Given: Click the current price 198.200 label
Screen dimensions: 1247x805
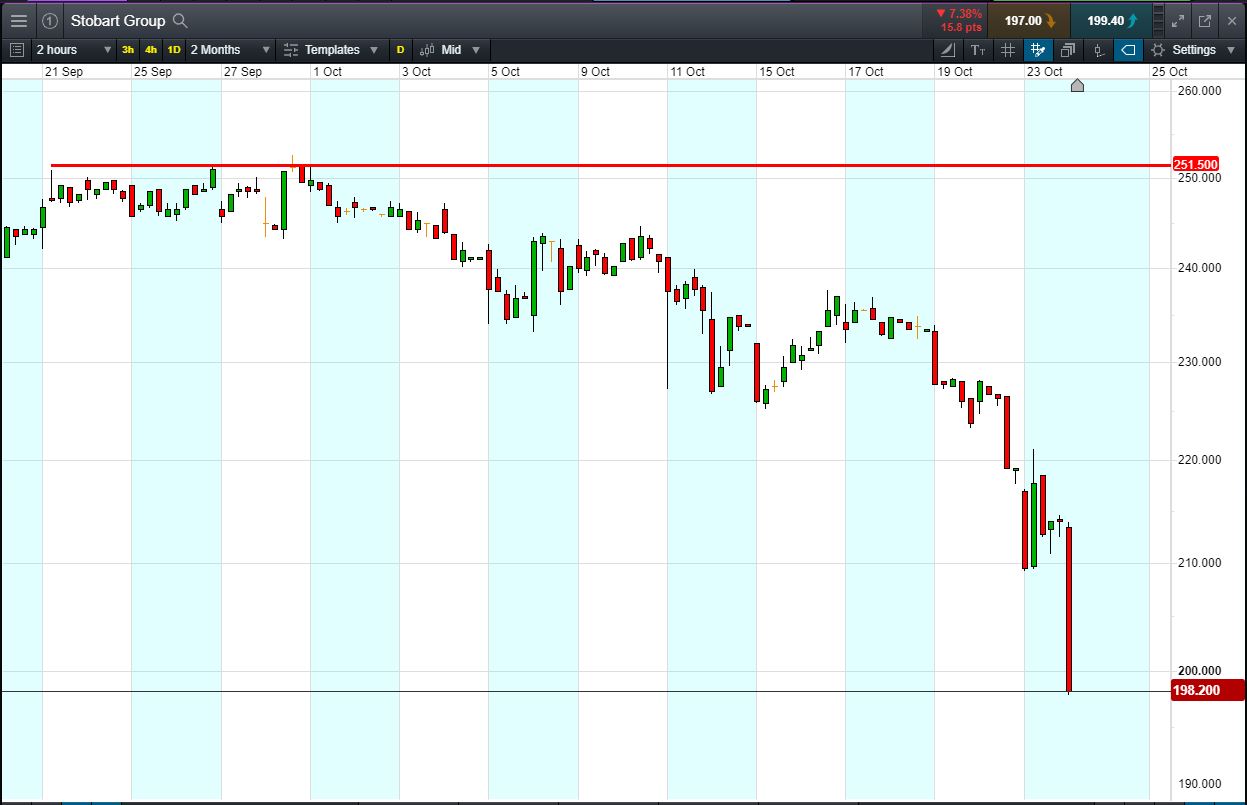Looking at the screenshot, I should [x=1207, y=690].
